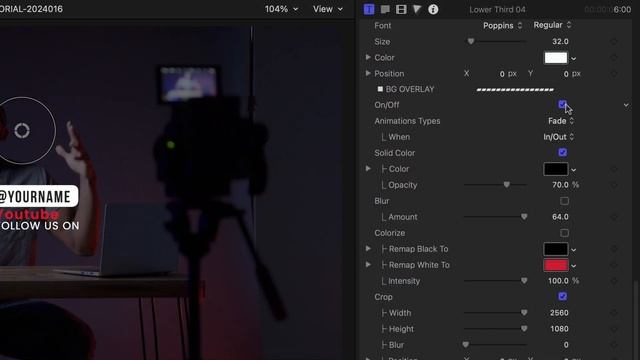Click the Blur Amount slider handle
This screenshot has width=640, height=360.
[x=524, y=217]
